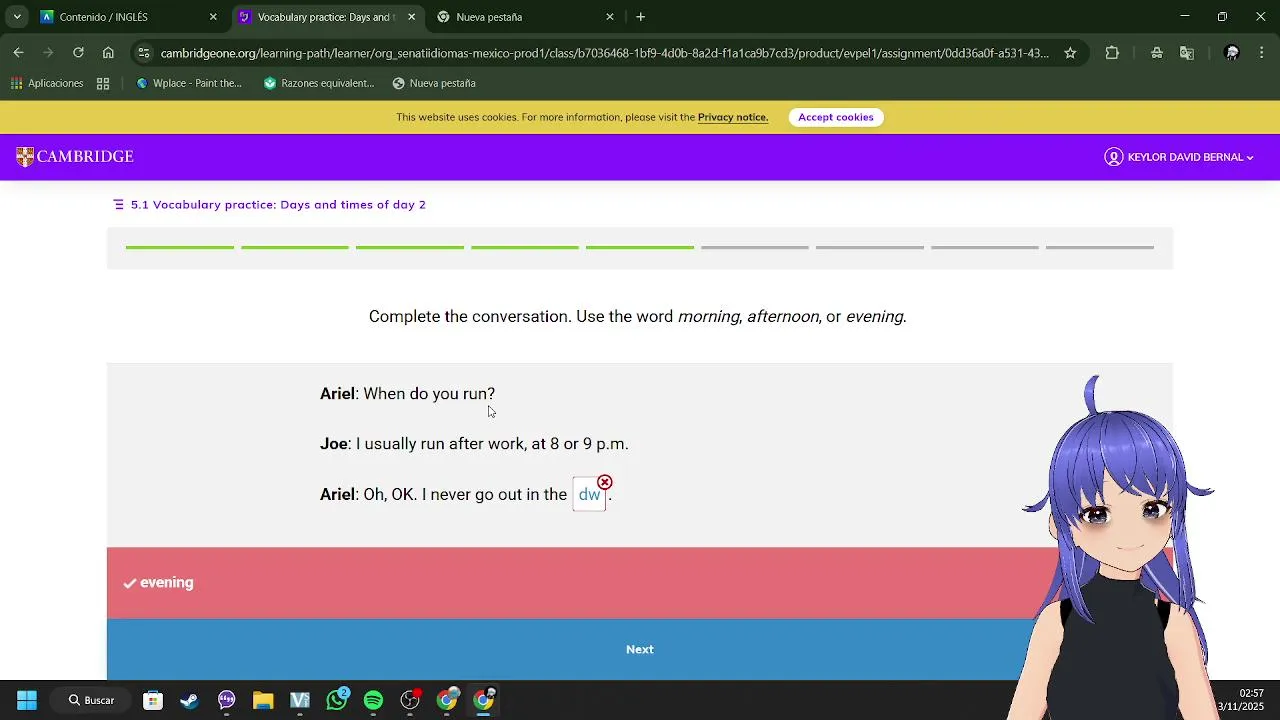
Task: Click the answer field containing dw
Action: pos(589,494)
